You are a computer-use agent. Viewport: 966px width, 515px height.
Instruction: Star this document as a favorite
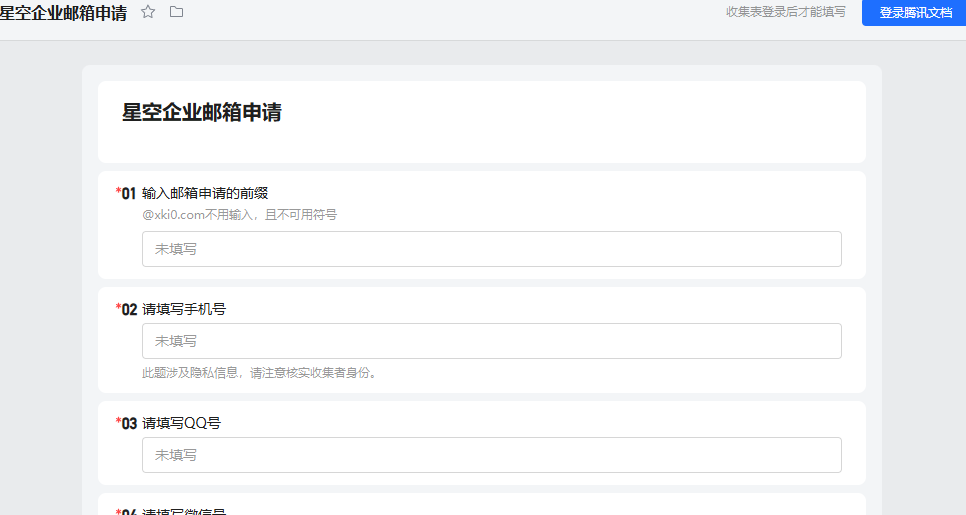click(x=148, y=12)
